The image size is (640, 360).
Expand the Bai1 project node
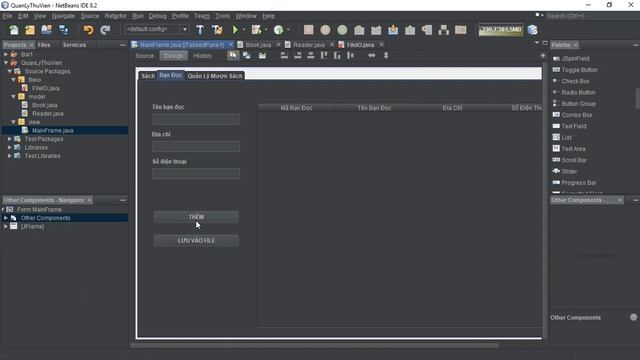[6, 54]
